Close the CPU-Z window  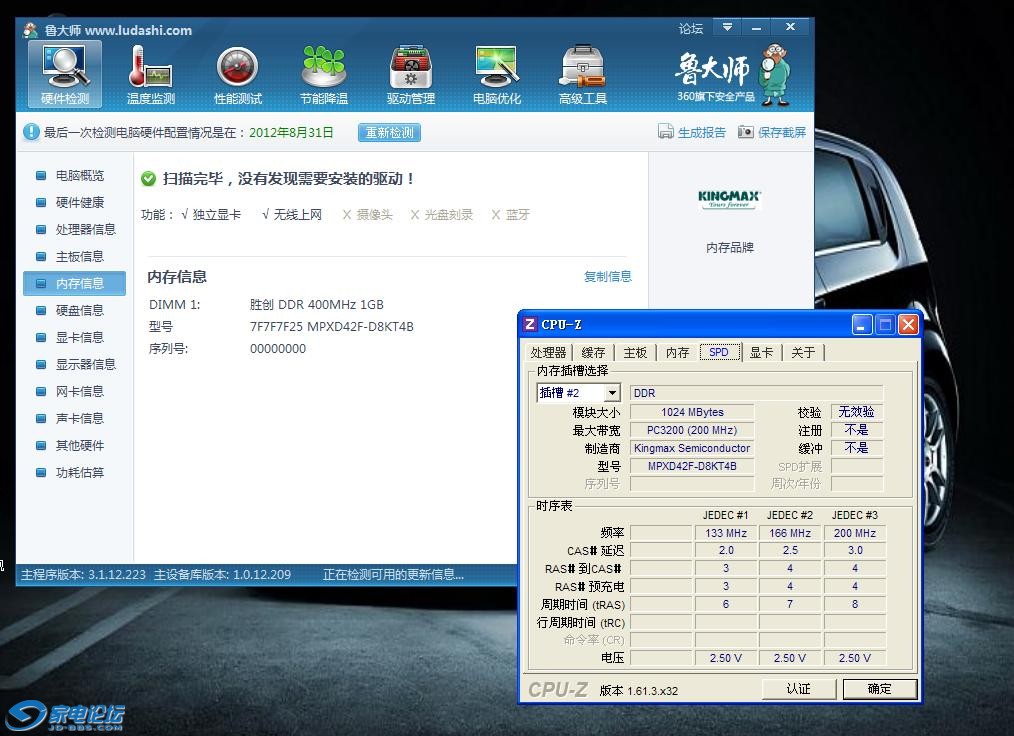[908, 325]
